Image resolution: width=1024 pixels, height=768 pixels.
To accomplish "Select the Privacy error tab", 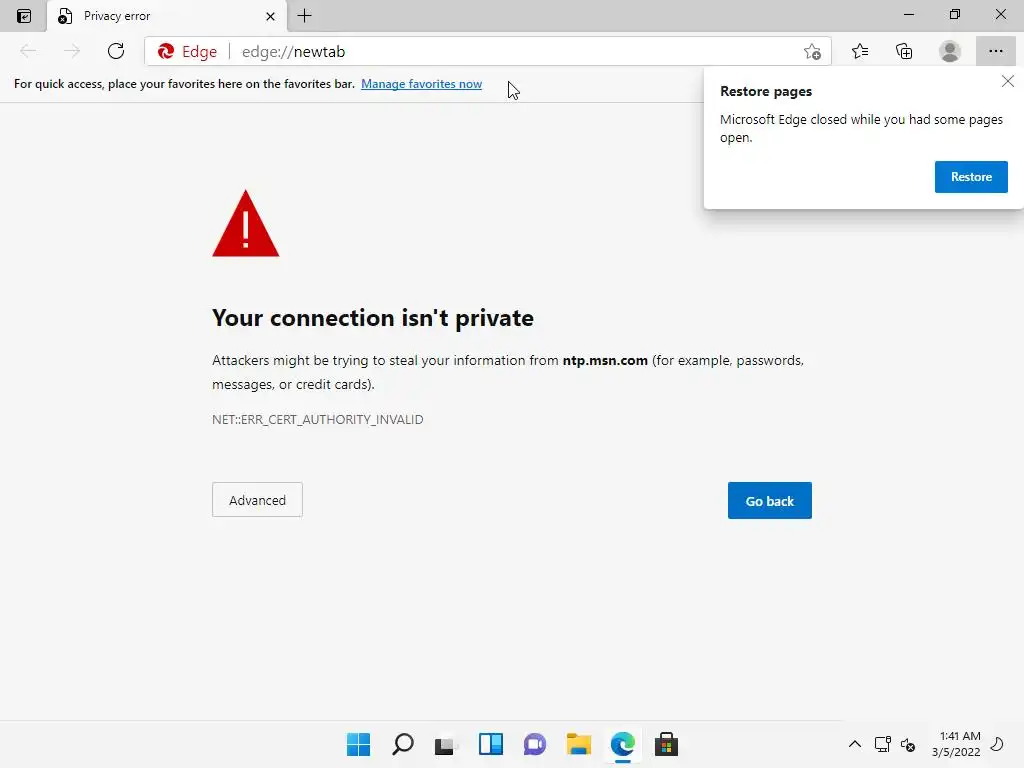I will (167, 16).
